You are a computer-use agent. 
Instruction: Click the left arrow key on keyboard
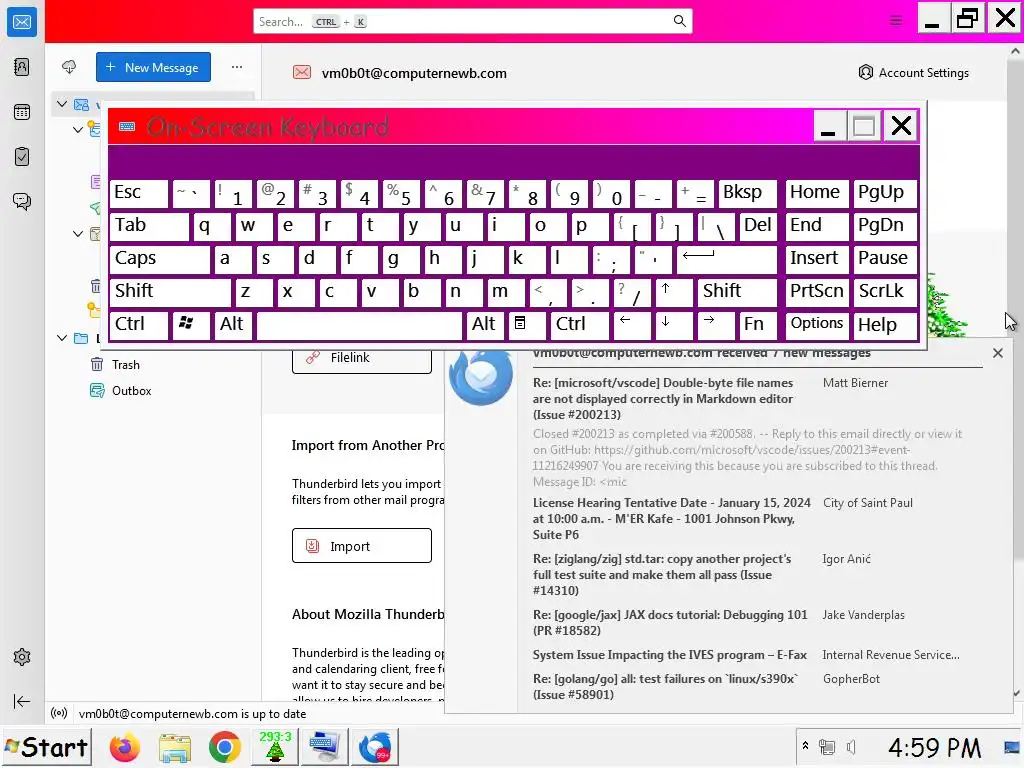point(632,325)
